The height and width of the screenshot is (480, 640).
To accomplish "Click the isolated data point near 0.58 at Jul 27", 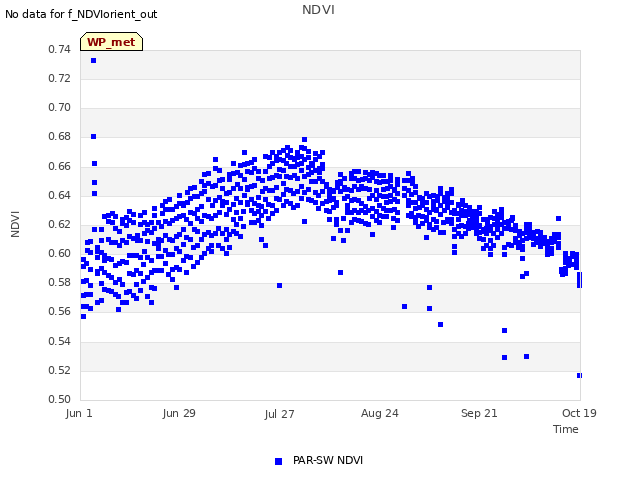I will click(280, 285).
